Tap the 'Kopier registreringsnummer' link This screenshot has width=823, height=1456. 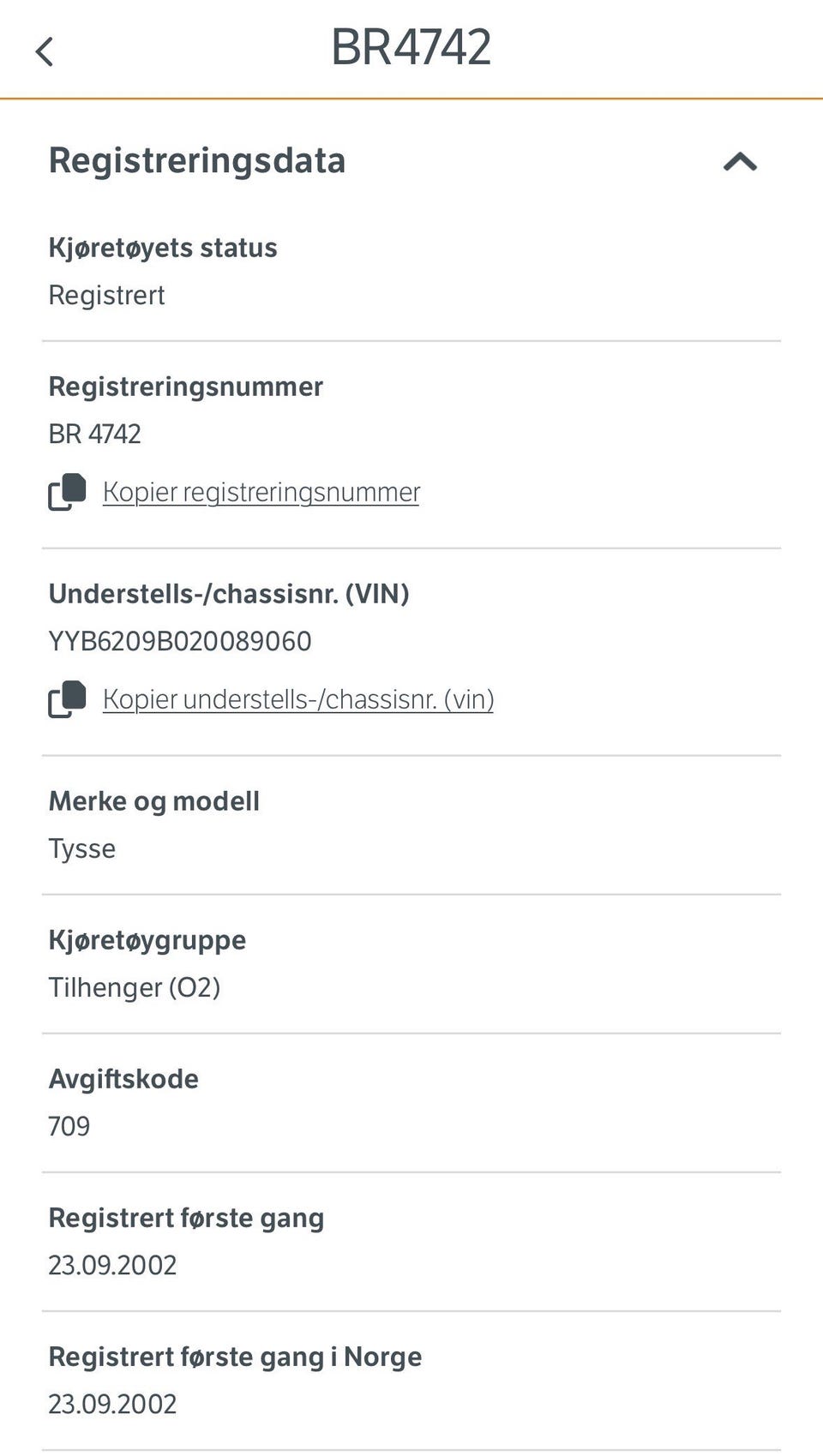[261, 492]
